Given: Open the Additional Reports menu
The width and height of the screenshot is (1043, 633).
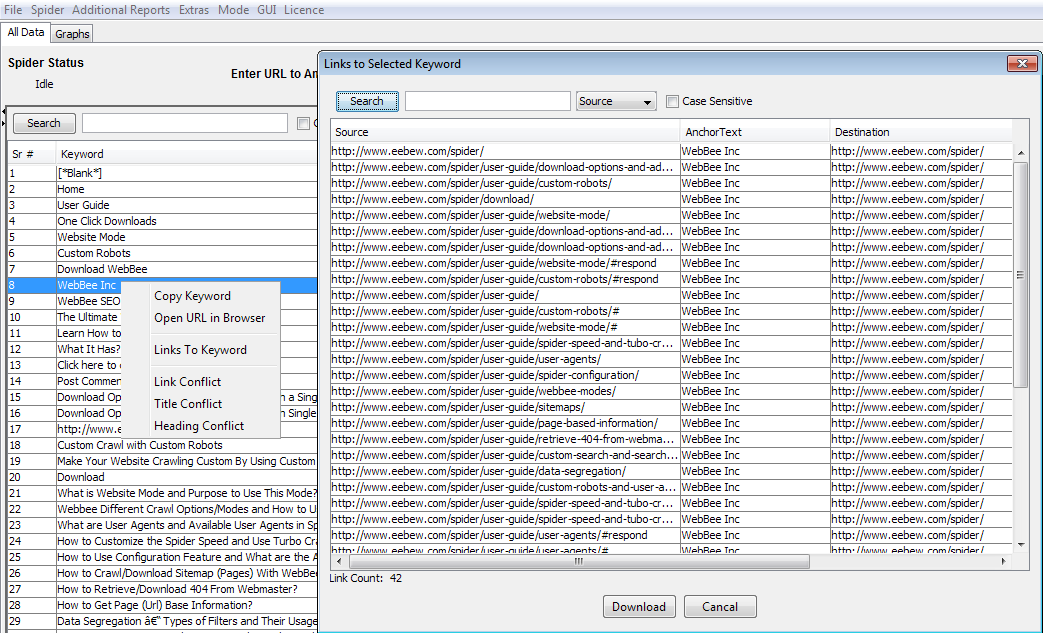Looking at the screenshot, I should (x=120, y=10).
